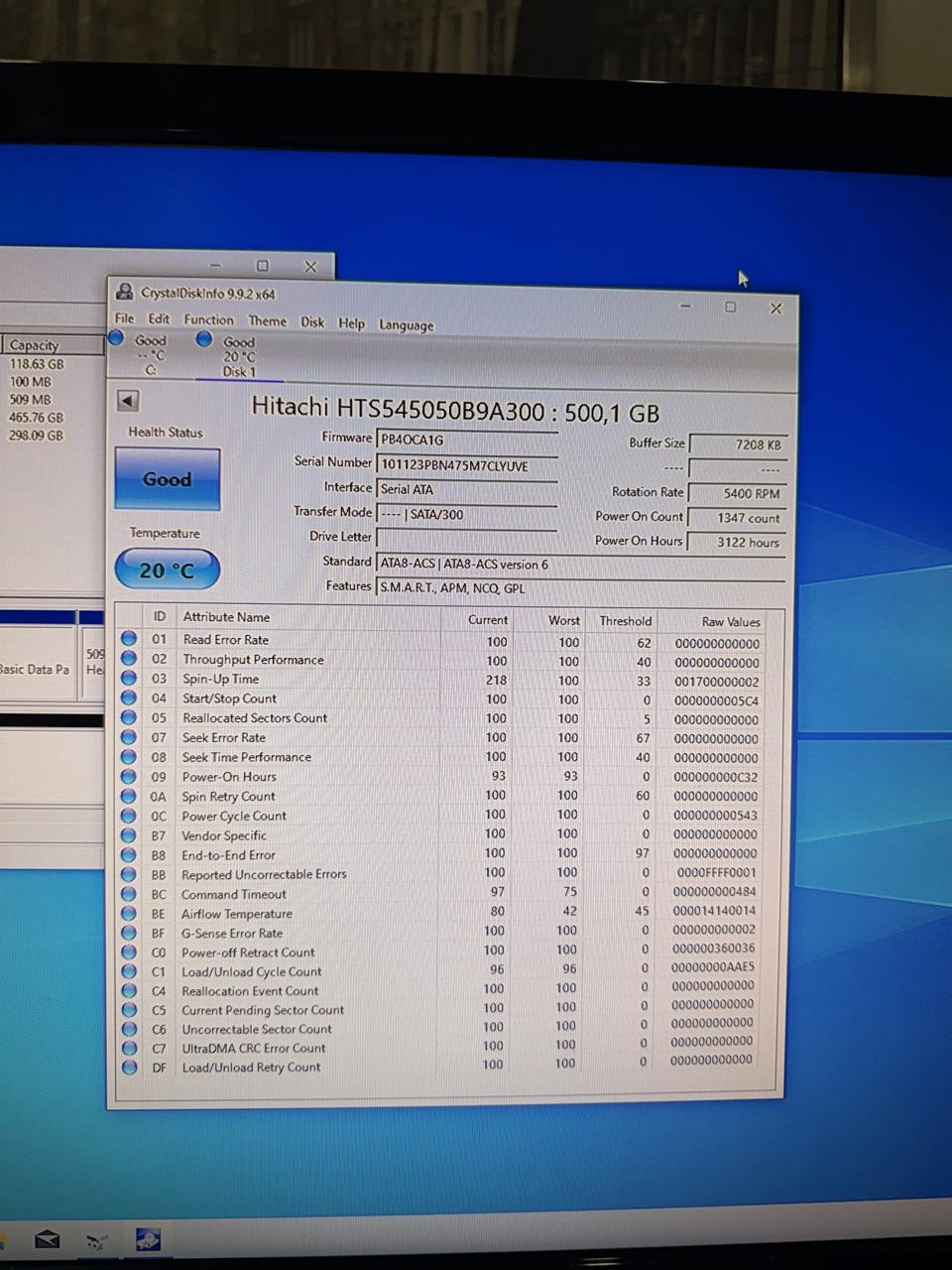
Task: Click status icon for Reallocation Event Count
Action: click(x=129, y=990)
